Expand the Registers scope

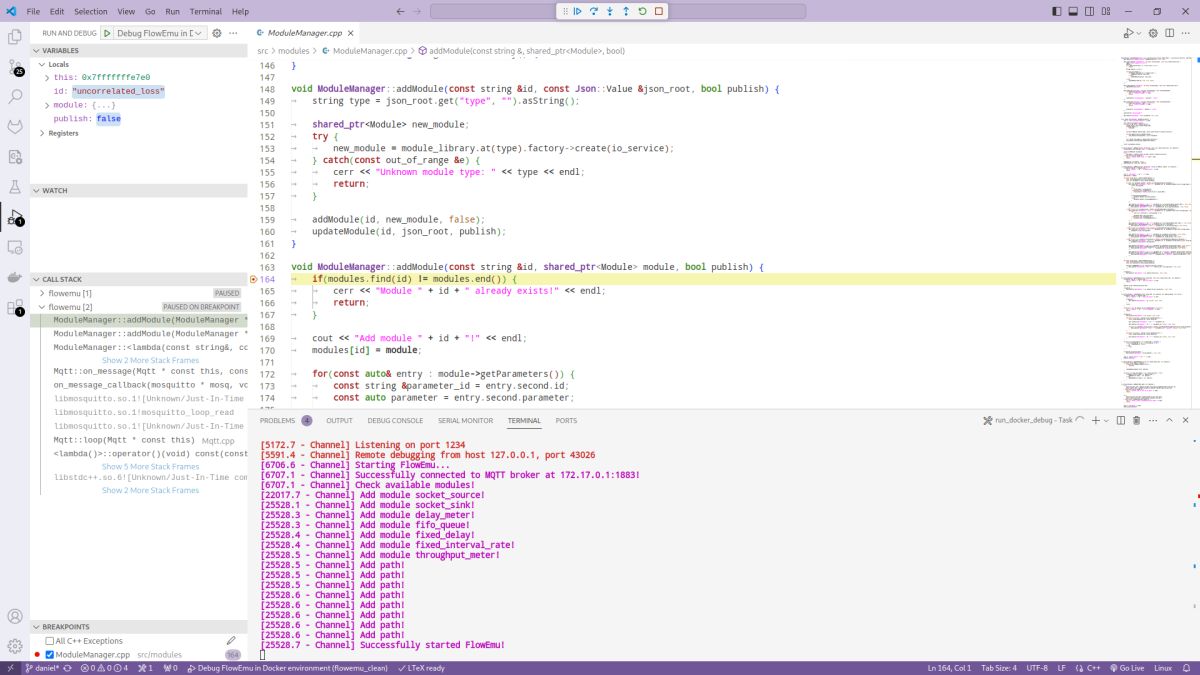[42, 133]
